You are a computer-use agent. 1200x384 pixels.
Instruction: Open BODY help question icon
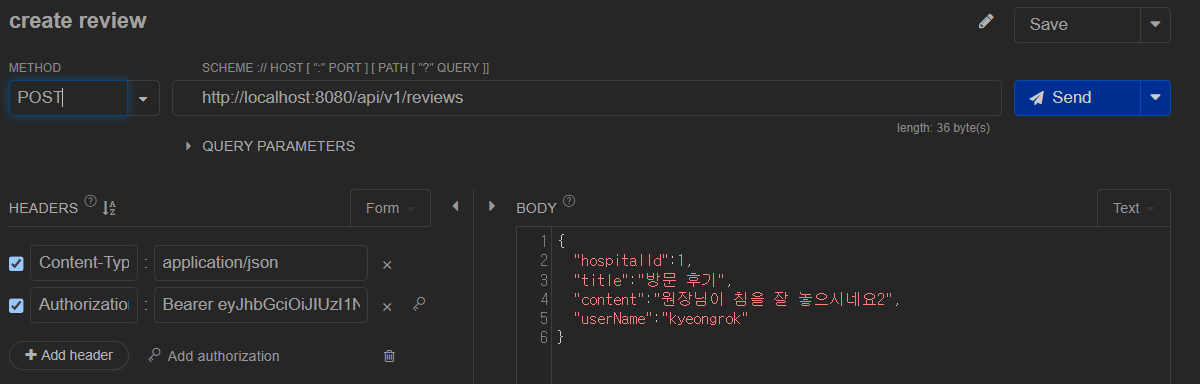(569, 201)
